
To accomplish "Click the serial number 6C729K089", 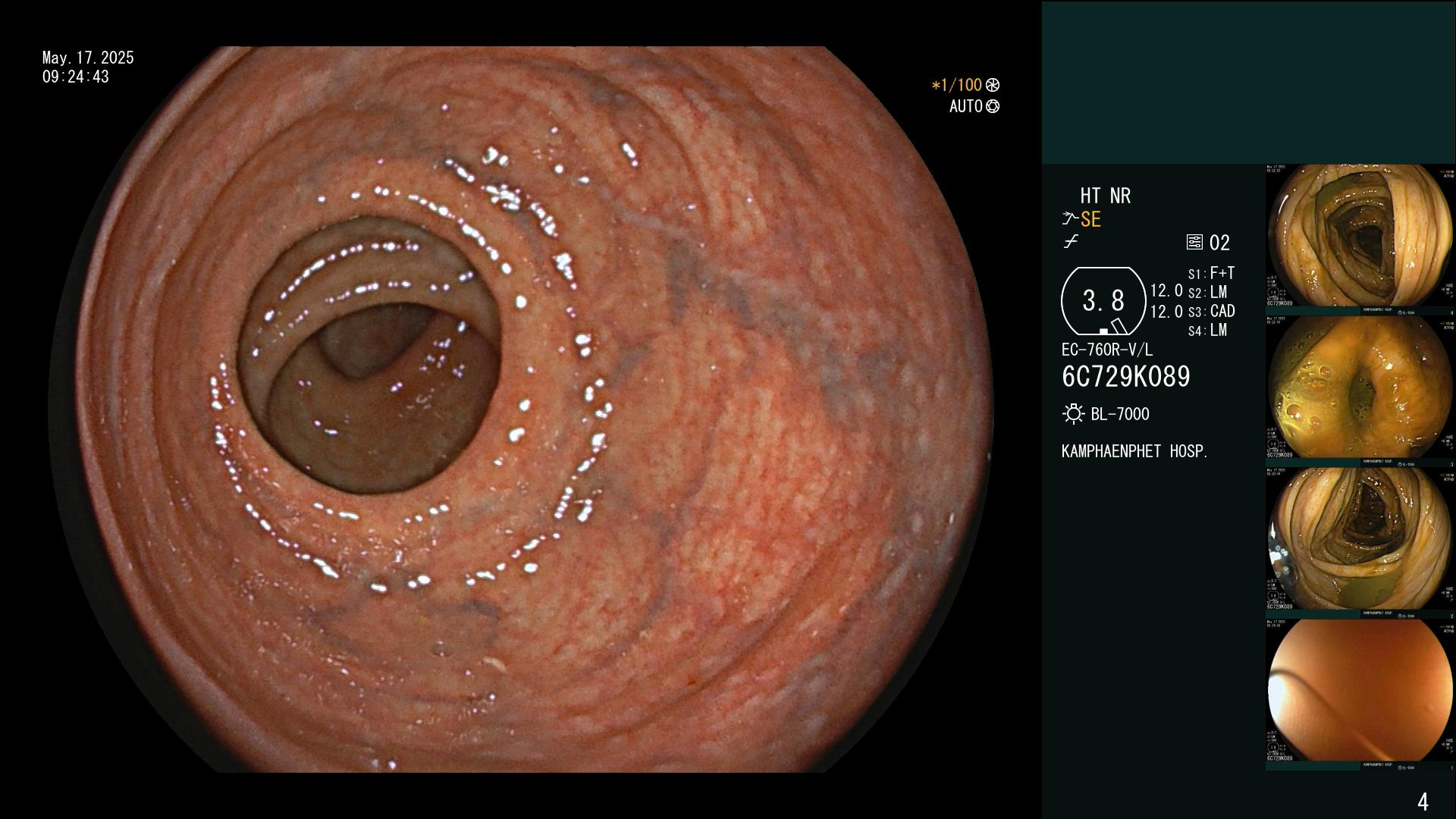I will [x=1126, y=377].
